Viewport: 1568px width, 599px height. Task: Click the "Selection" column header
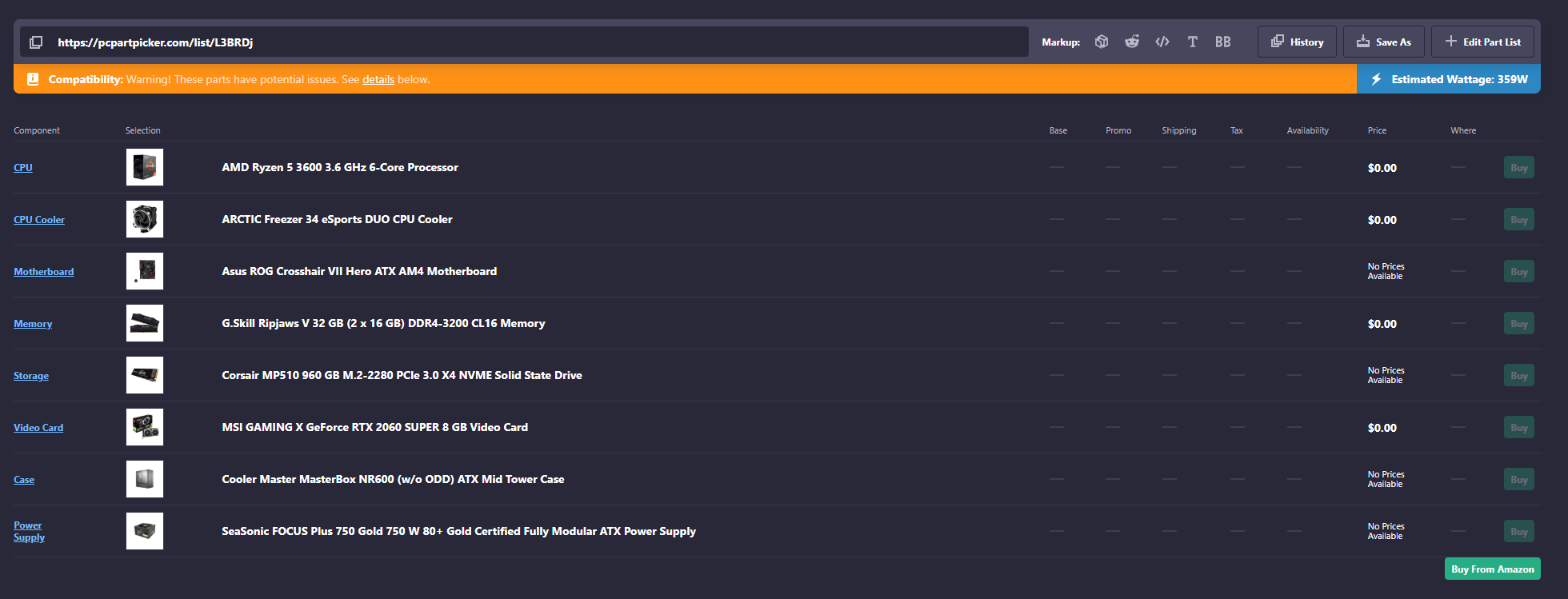pyautogui.click(x=143, y=130)
